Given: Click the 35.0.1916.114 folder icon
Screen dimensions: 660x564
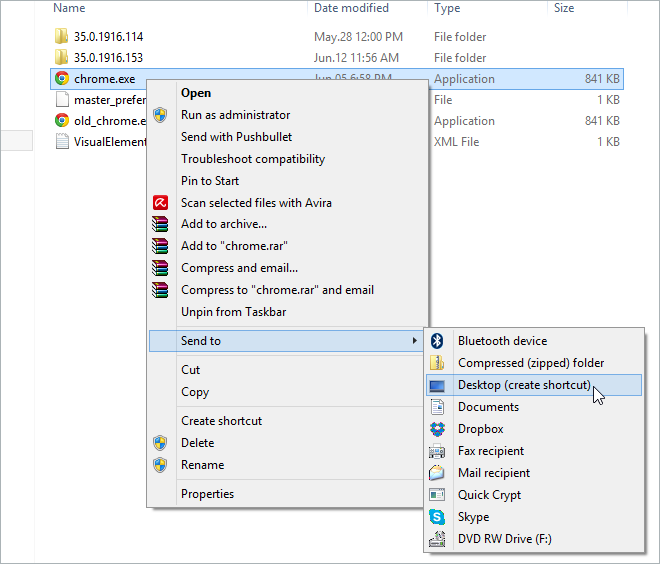Looking at the screenshot, I should point(61,36).
